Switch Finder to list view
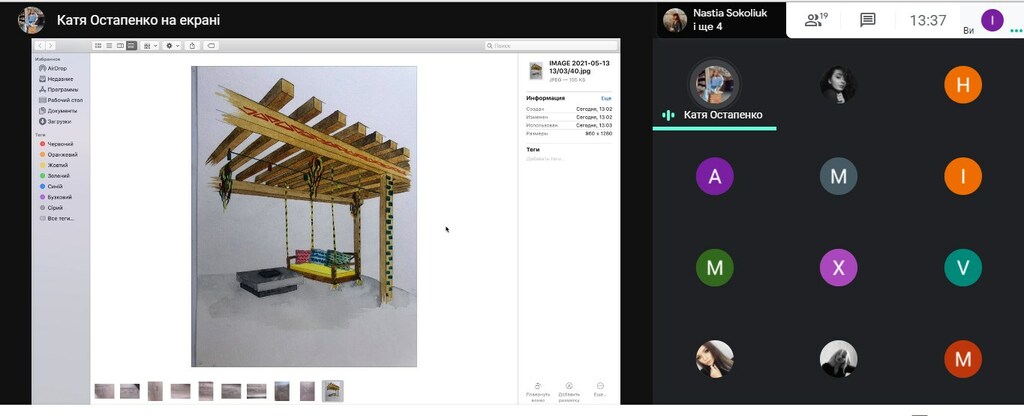The width and height of the screenshot is (1024, 416). (x=109, y=46)
